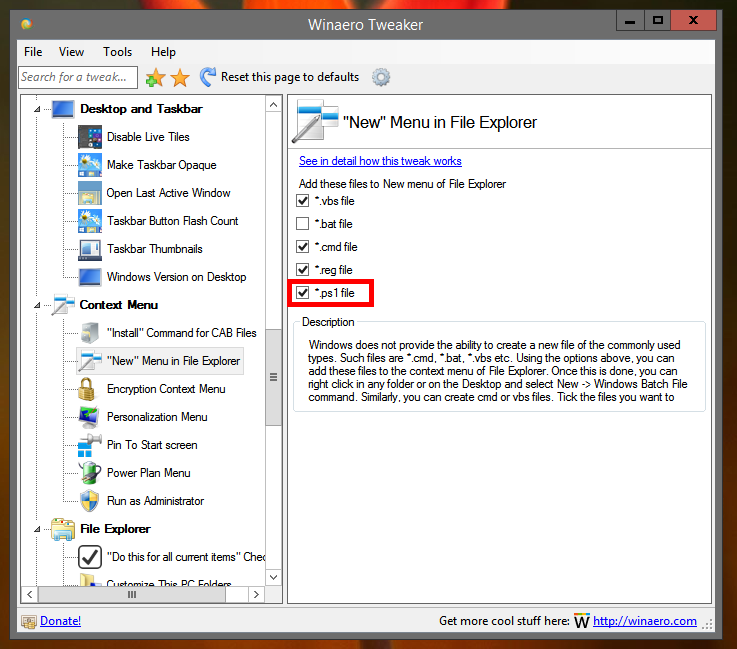The image size is (737, 649).
Task: Click the tree scrollbar up arrow
Action: 273,105
